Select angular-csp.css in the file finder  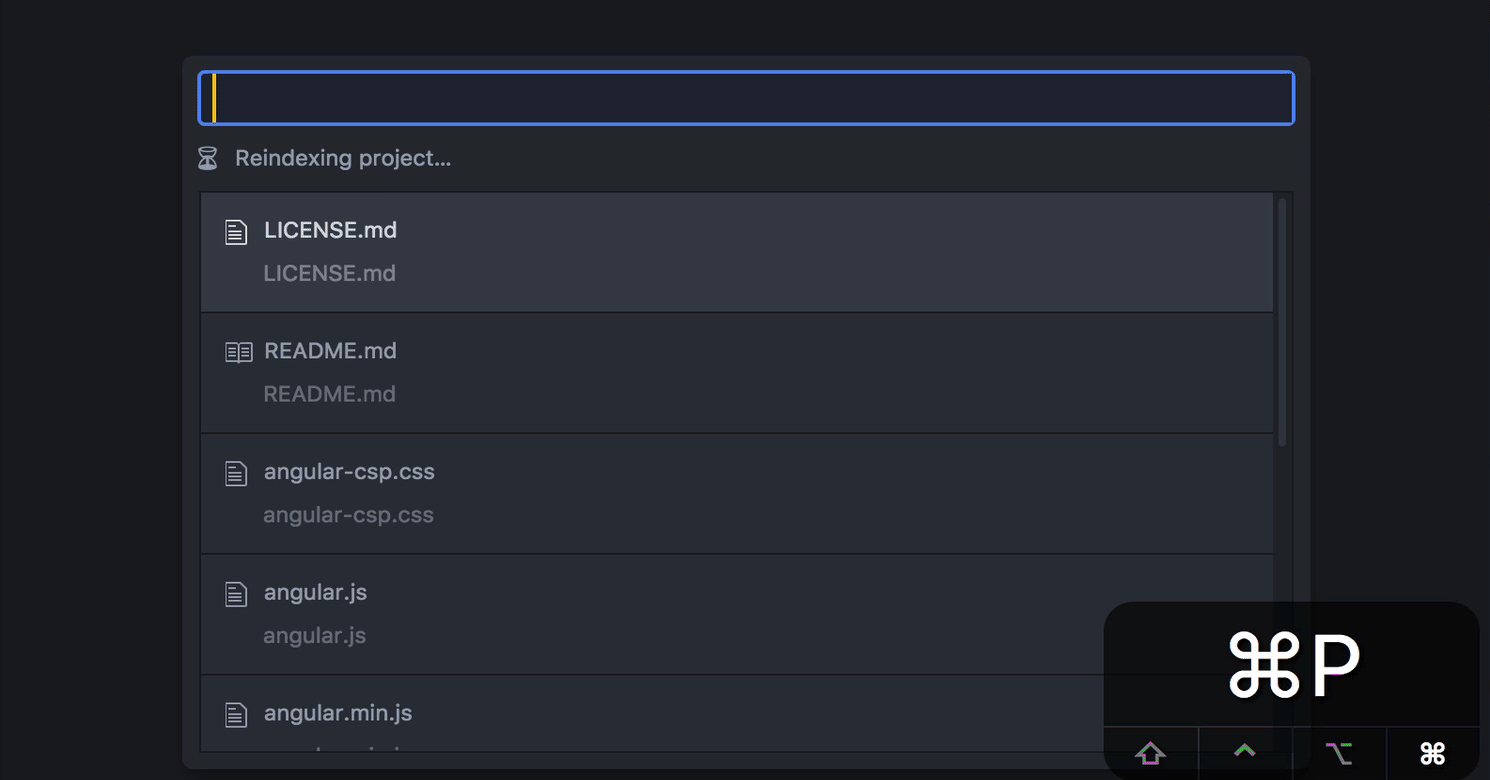pos(737,494)
